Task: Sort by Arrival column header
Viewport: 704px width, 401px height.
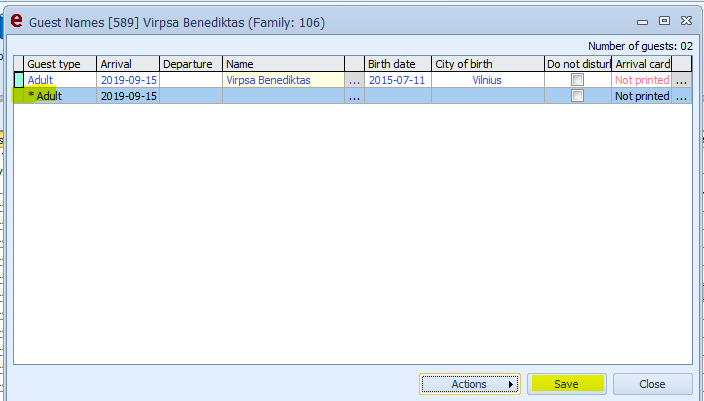Action: point(128,64)
